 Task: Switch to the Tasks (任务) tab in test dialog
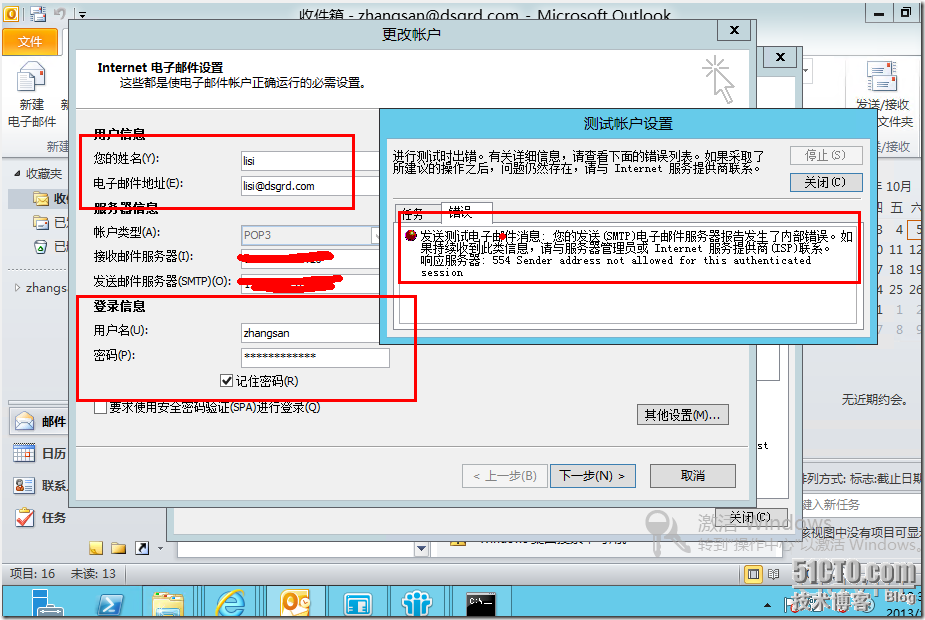(x=418, y=213)
